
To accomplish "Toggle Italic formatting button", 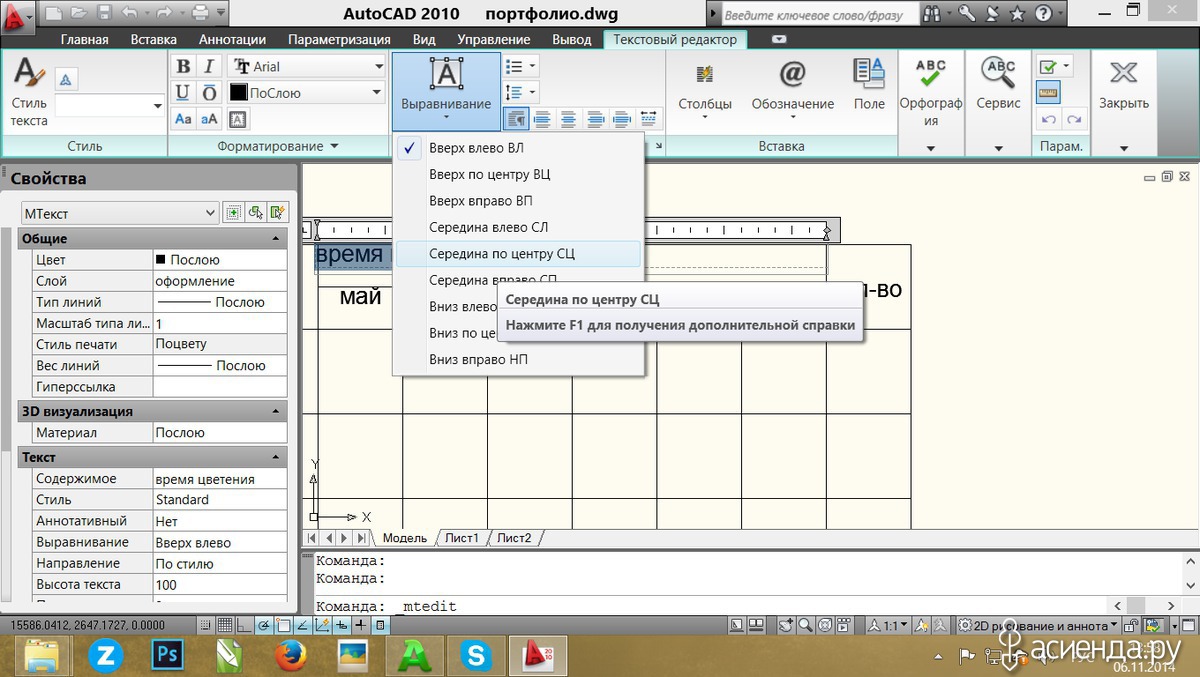I will (209, 67).
